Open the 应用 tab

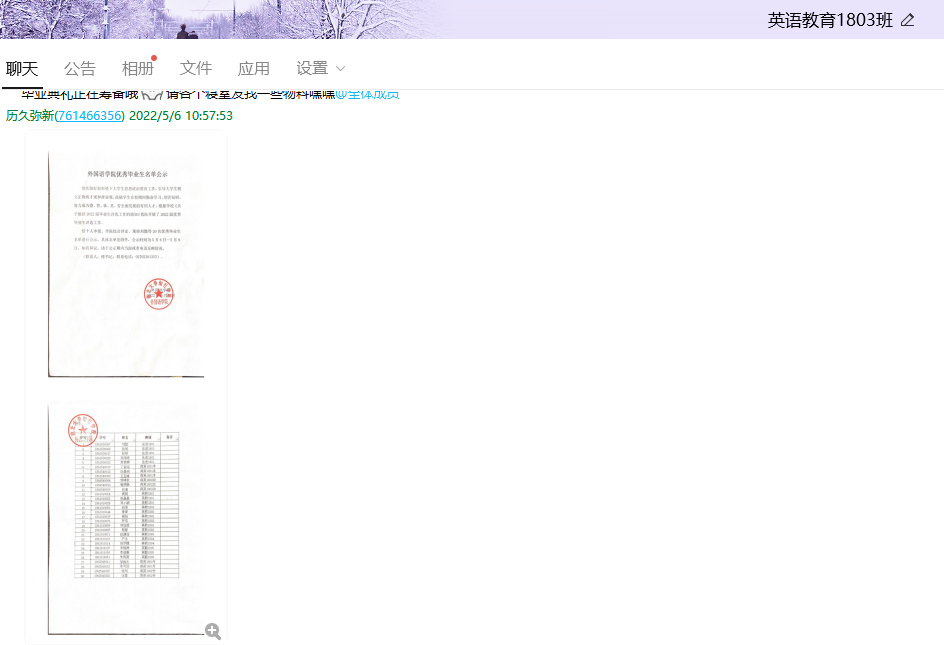click(254, 68)
